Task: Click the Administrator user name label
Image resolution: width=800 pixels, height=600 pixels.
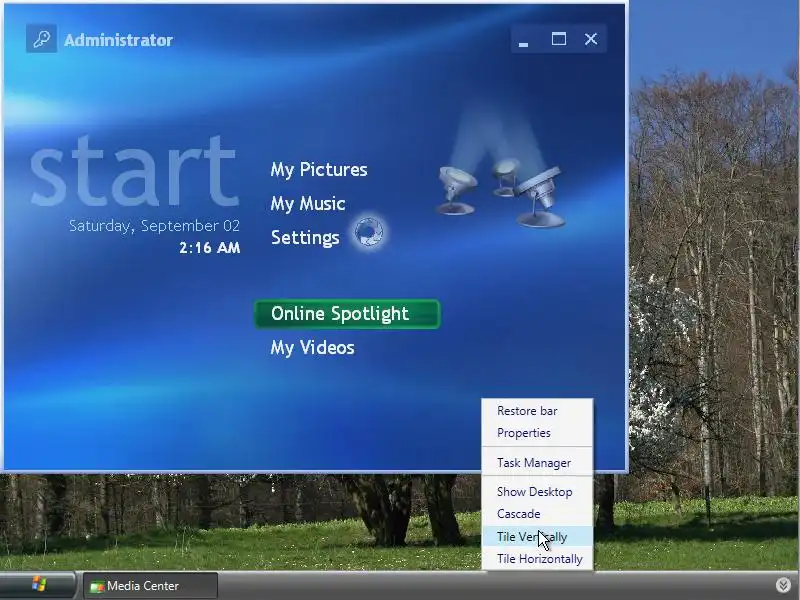Action: (118, 40)
